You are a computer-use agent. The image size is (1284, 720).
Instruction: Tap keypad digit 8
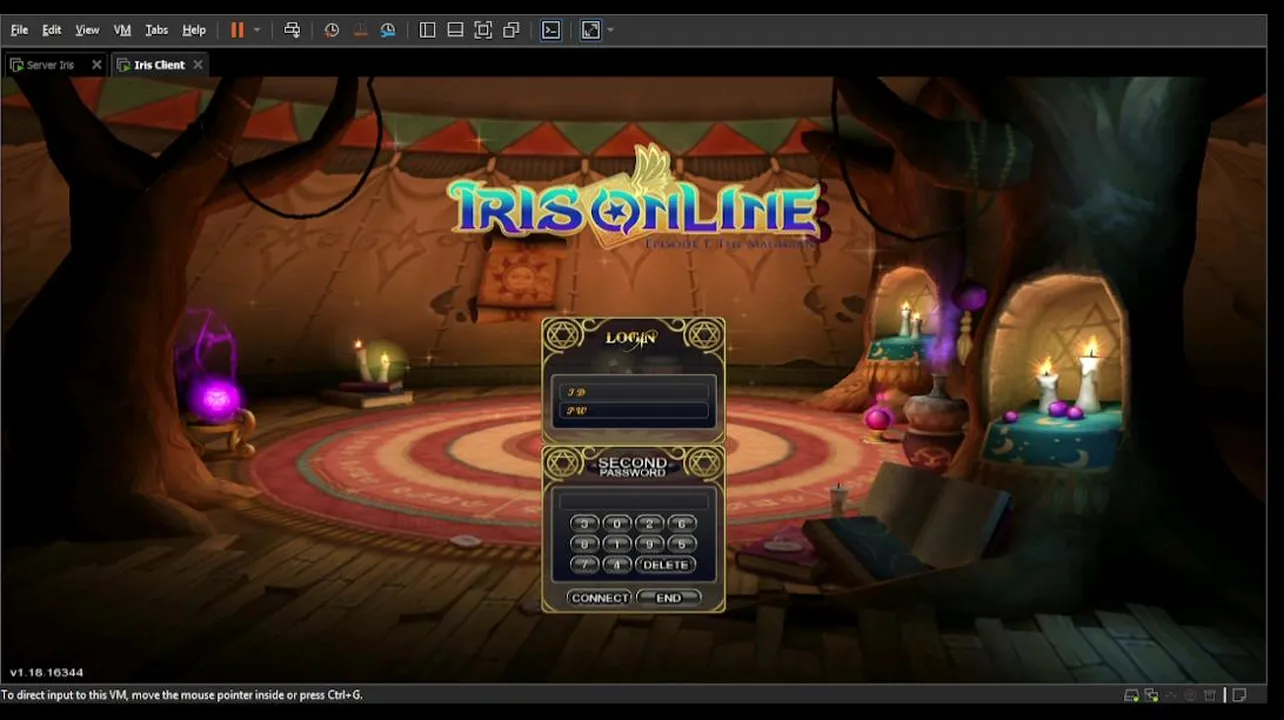[585, 544]
